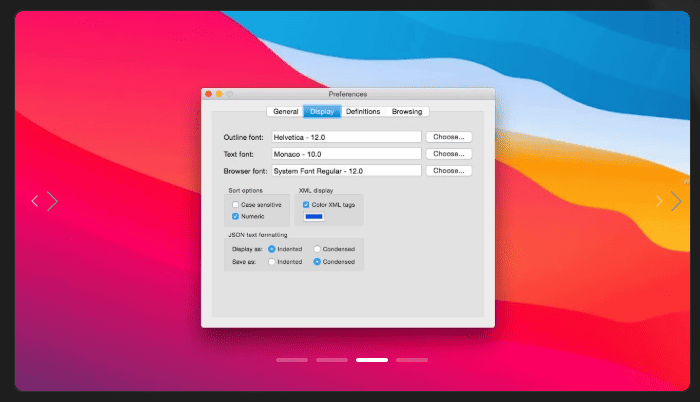Select the Display tab
Image resolution: width=700 pixels, height=402 pixels.
tap(322, 112)
